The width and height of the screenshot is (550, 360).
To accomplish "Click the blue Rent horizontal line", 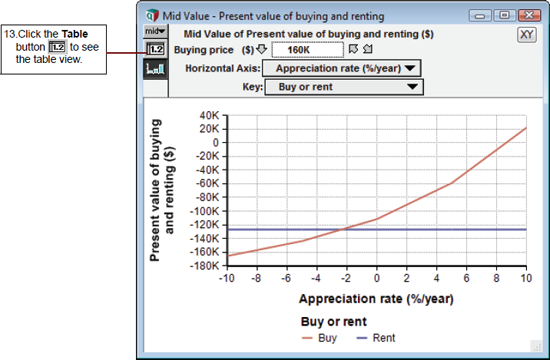I will (x=377, y=229).
